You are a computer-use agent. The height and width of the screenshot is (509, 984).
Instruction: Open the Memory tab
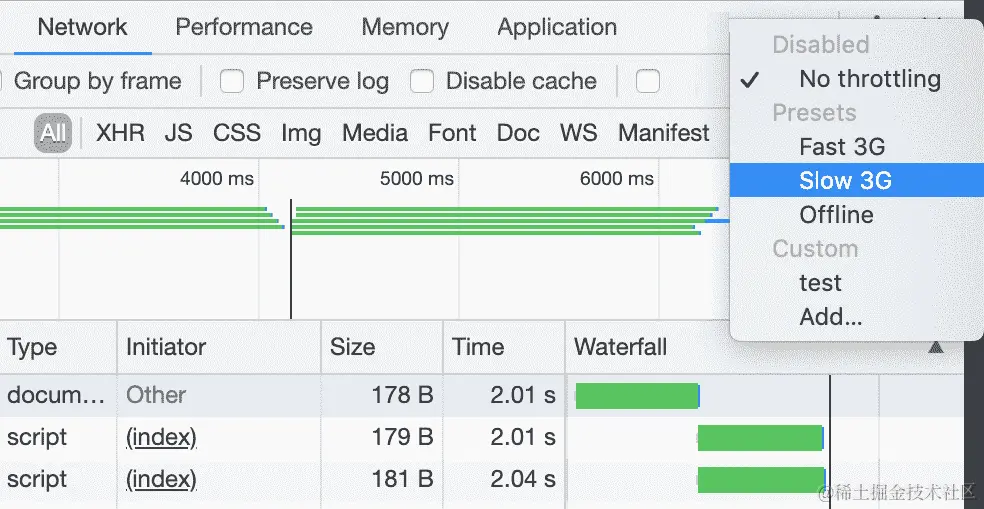(405, 27)
